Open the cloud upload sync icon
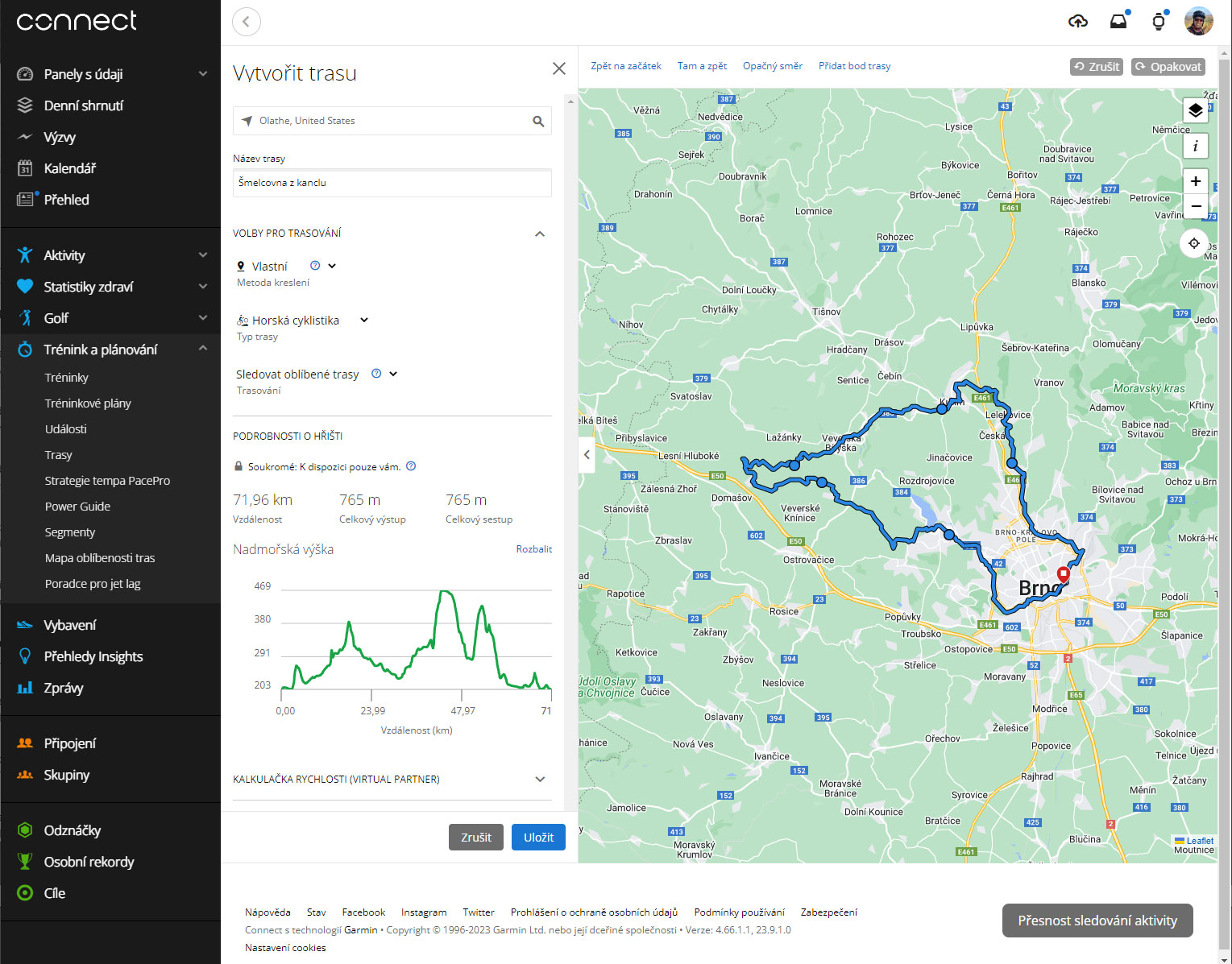This screenshot has height=964, width=1232. [x=1077, y=22]
